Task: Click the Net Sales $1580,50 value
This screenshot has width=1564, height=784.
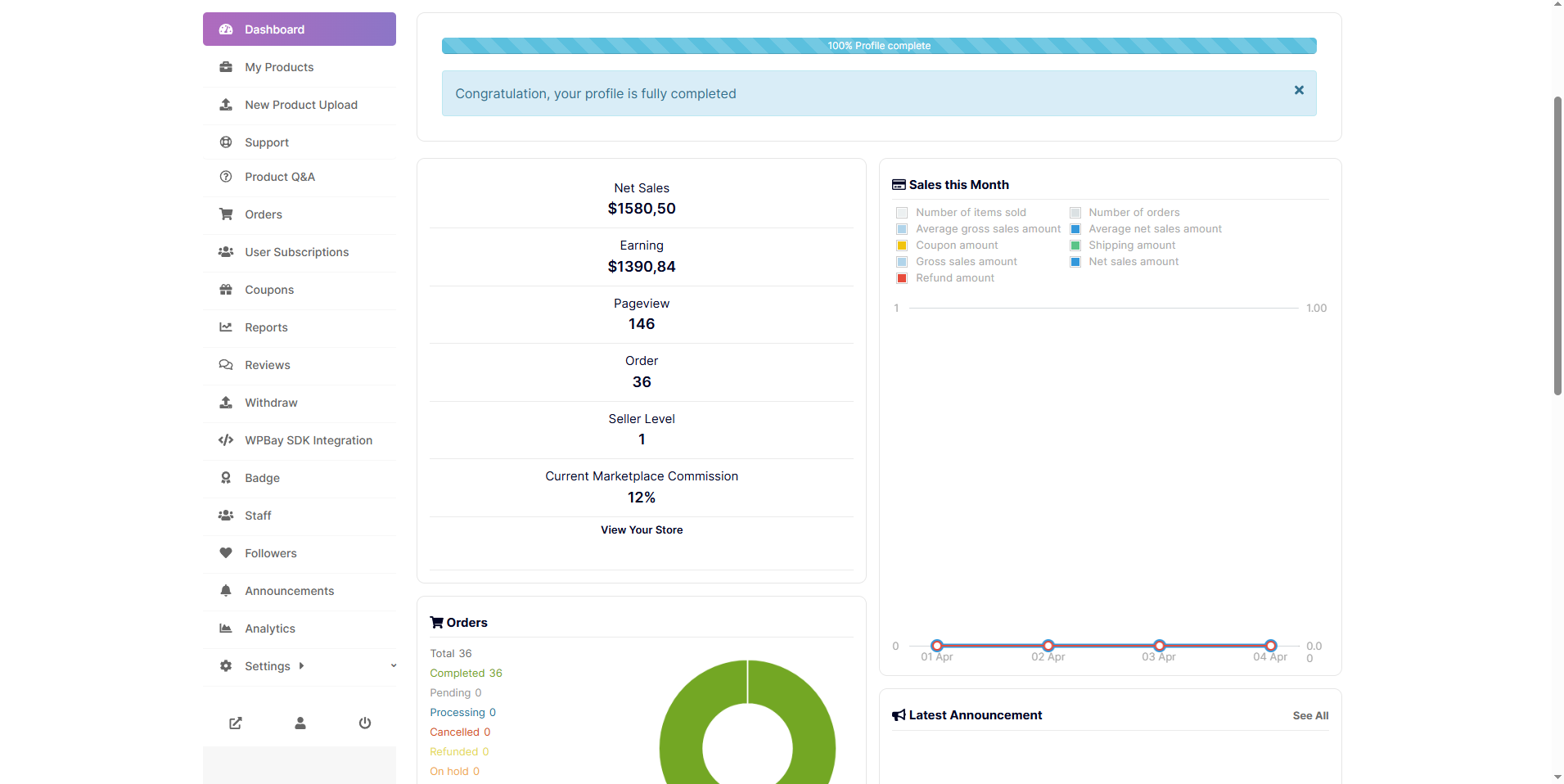Action: point(642,209)
